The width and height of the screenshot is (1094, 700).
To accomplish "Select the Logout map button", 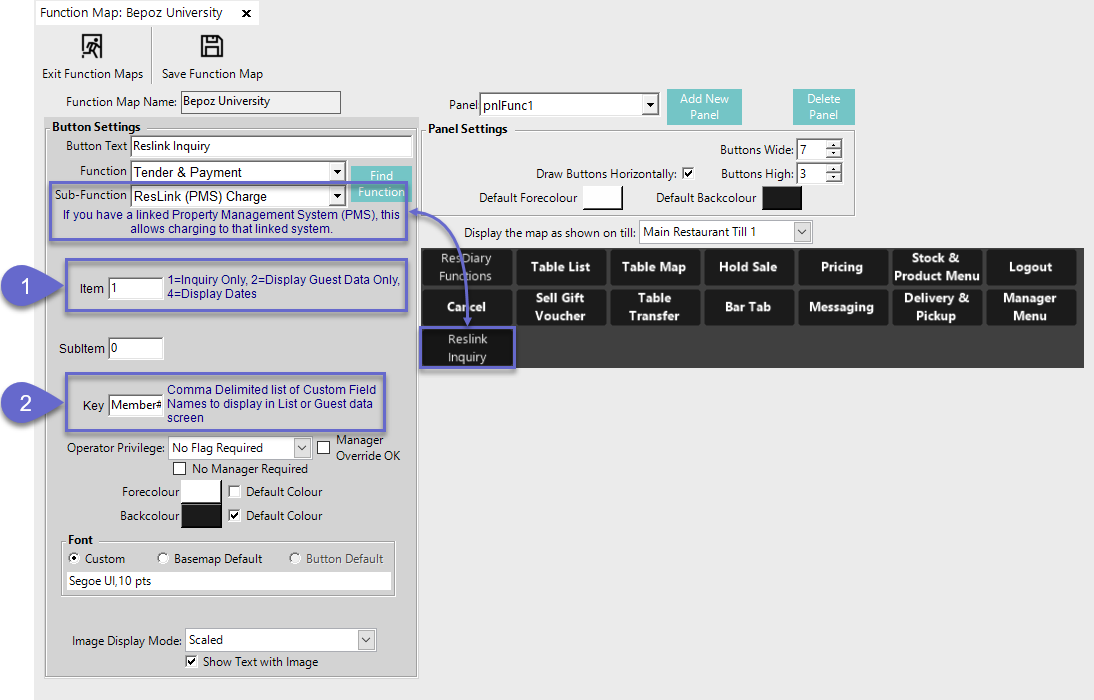I will (x=1030, y=267).
